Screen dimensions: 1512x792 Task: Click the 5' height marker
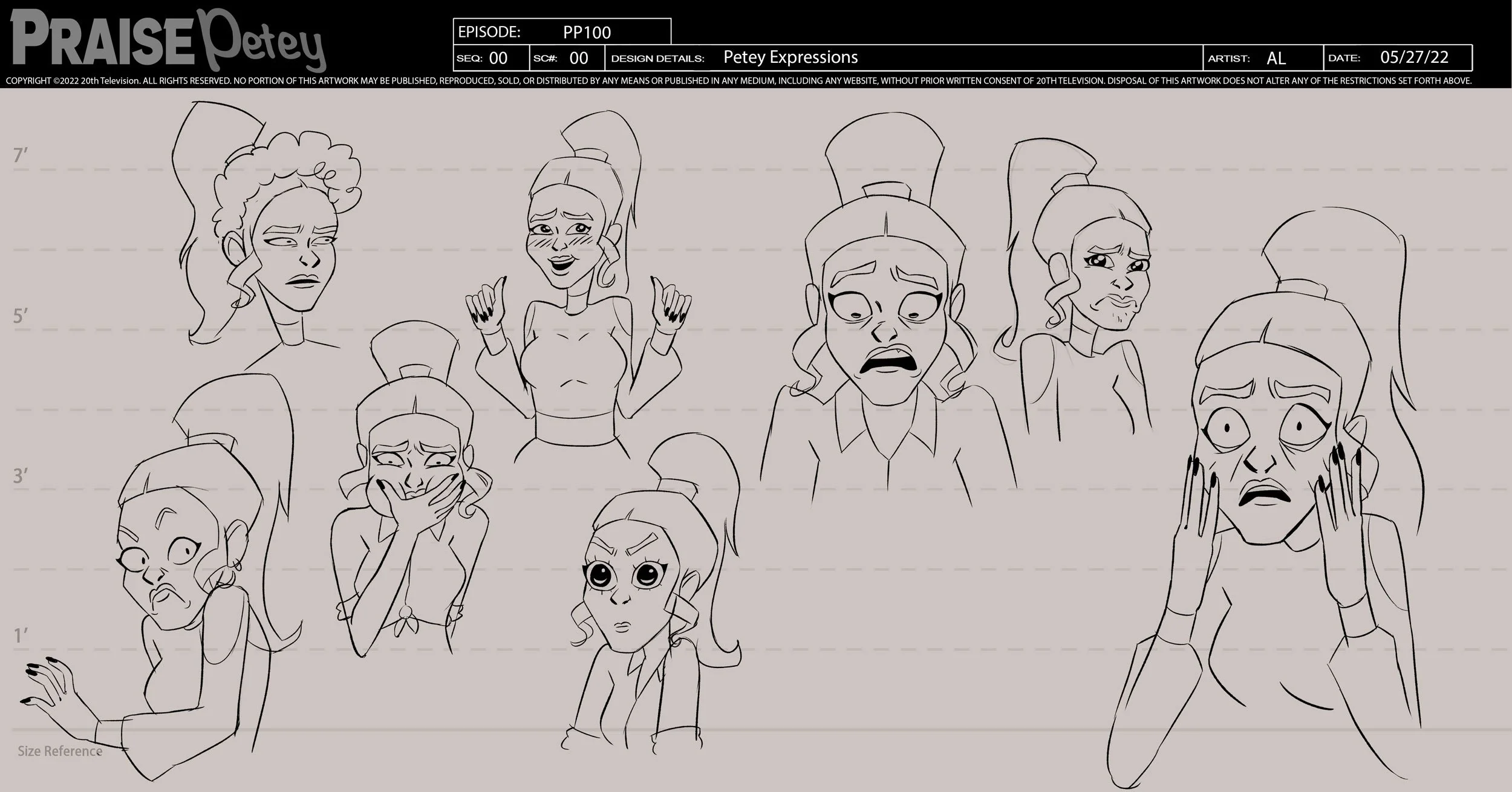click(21, 316)
